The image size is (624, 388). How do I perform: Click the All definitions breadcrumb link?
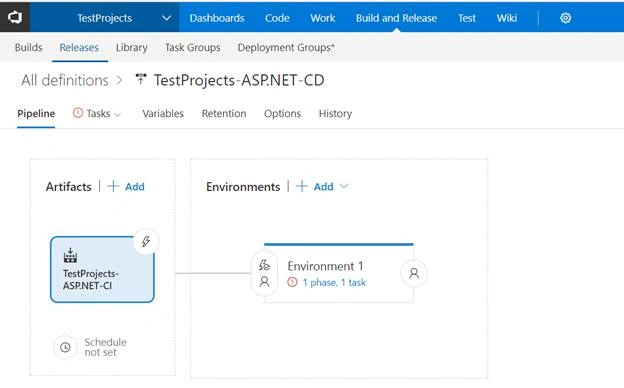(x=65, y=80)
